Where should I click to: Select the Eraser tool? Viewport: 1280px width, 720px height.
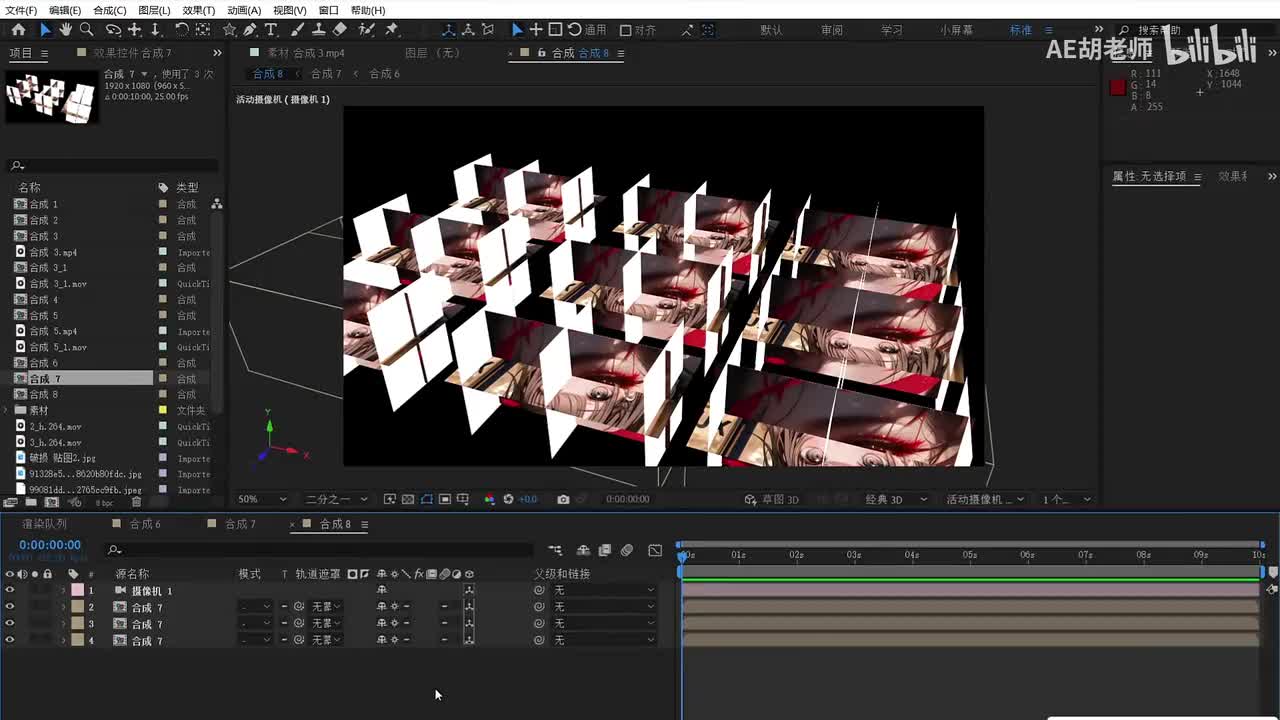tap(339, 30)
